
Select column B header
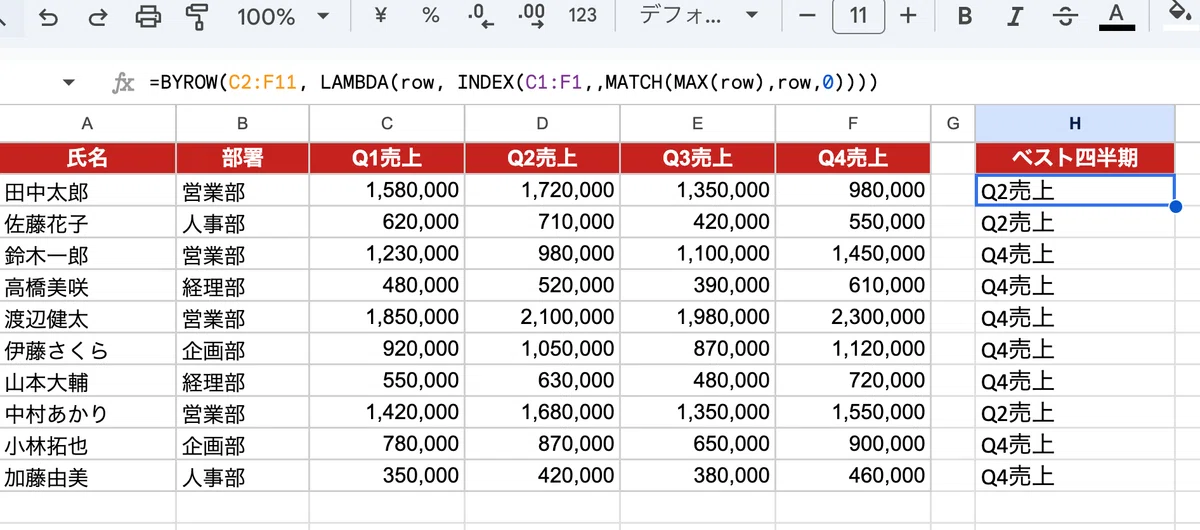click(x=243, y=123)
